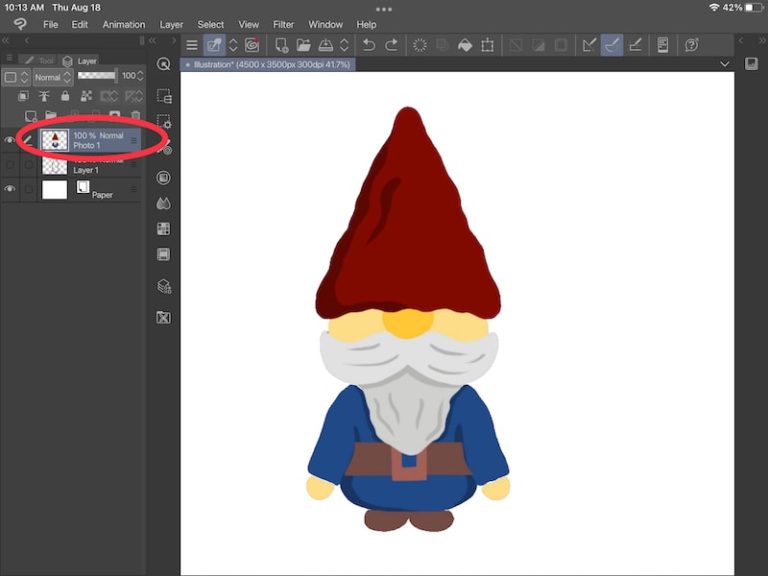
Task: Open the layer color palette dropdown
Action: pos(16,77)
